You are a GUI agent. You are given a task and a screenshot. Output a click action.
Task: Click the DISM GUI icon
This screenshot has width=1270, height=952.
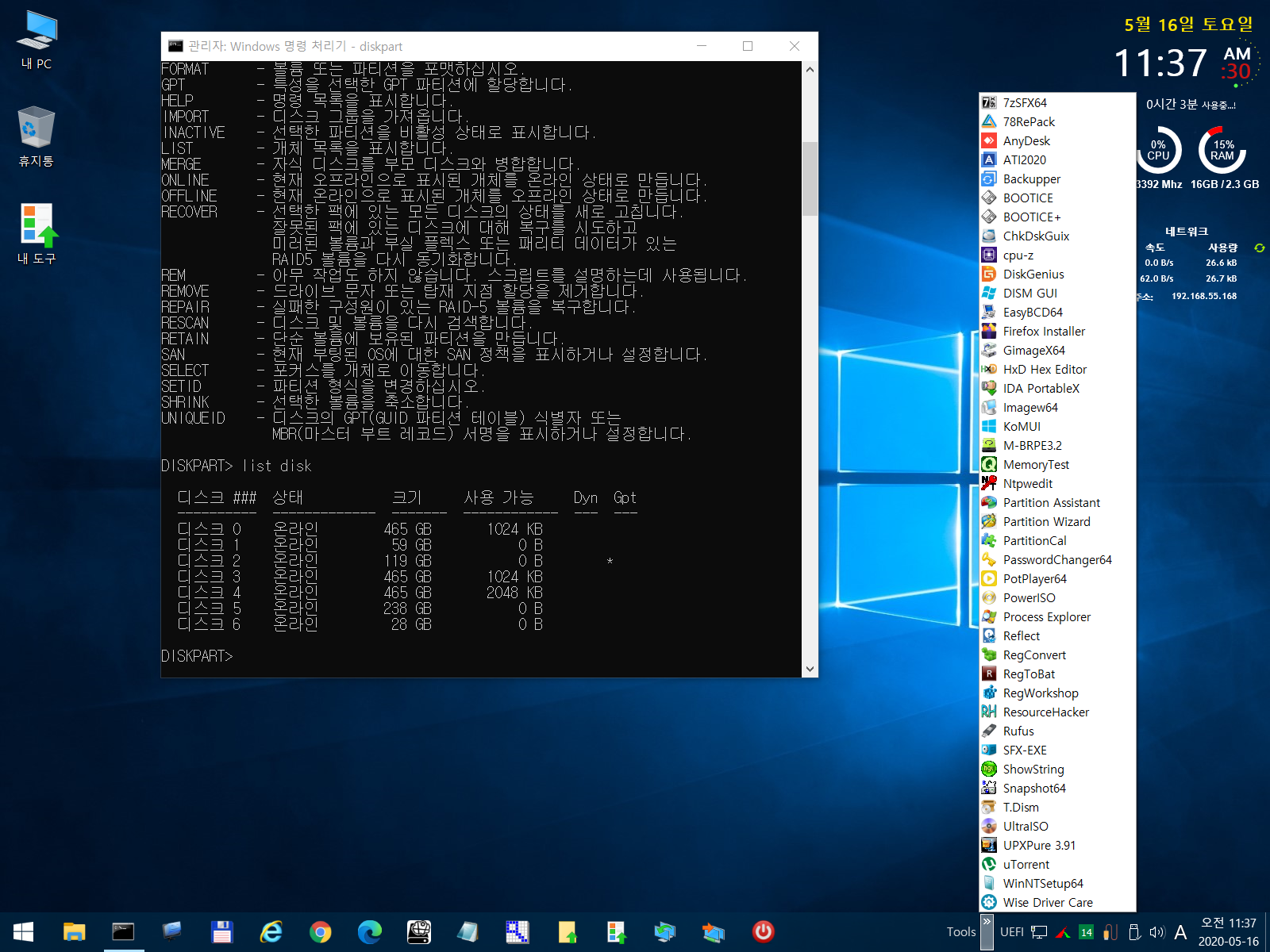pyautogui.click(x=989, y=293)
